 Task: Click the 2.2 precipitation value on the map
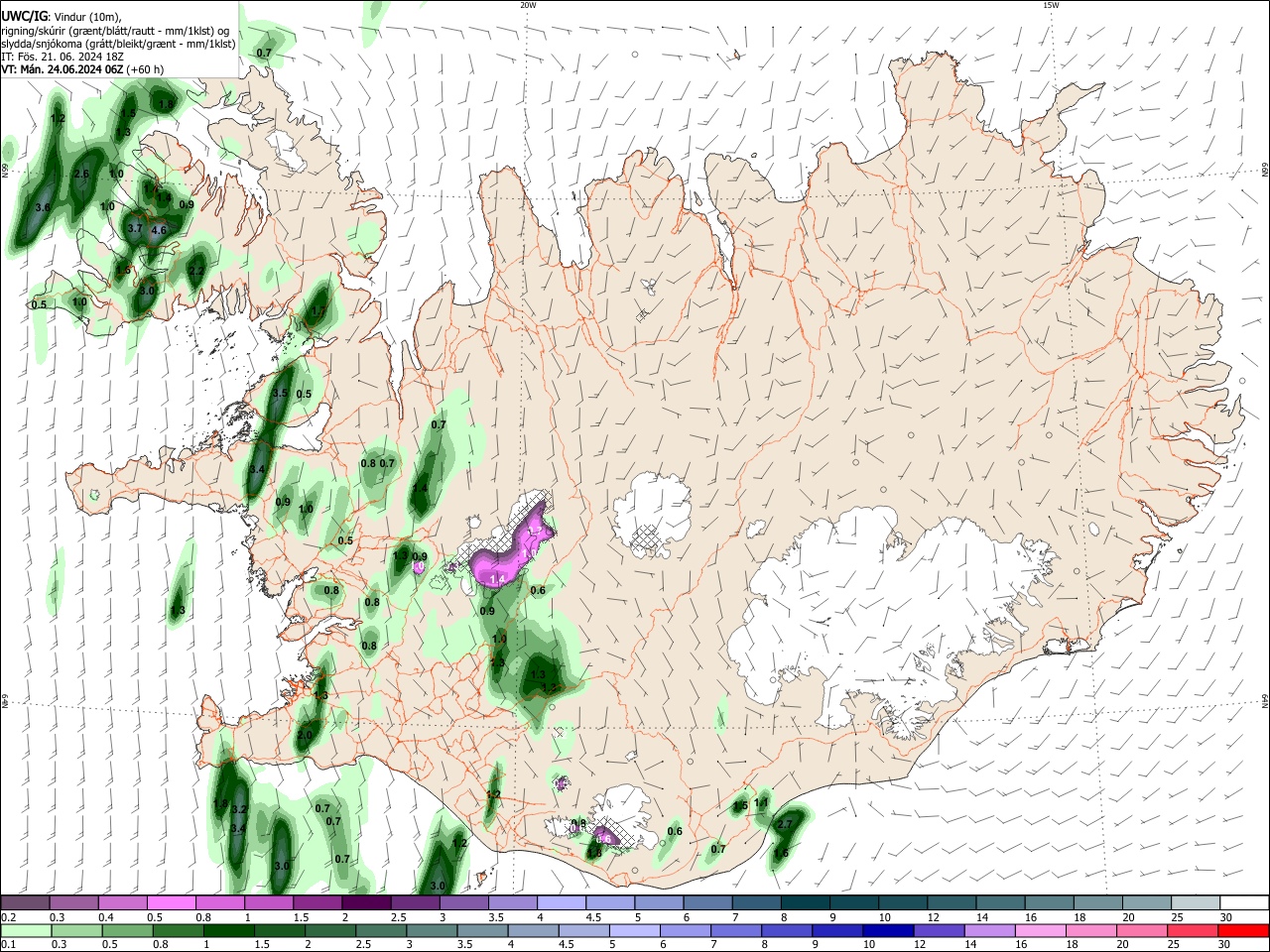[x=196, y=271]
